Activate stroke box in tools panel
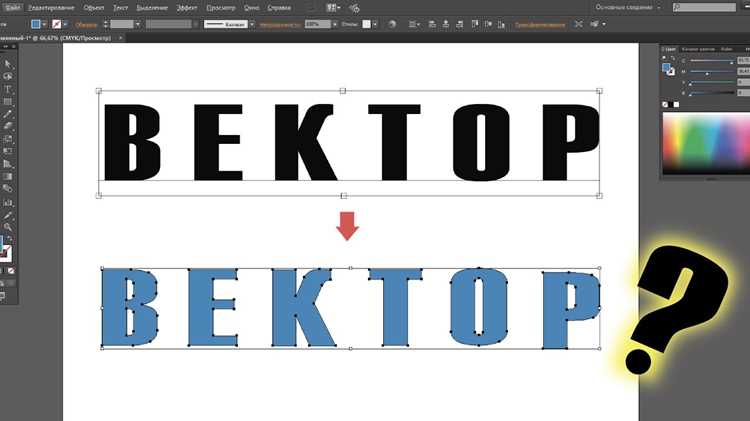This screenshot has height=421, width=750. (x=5, y=254)
